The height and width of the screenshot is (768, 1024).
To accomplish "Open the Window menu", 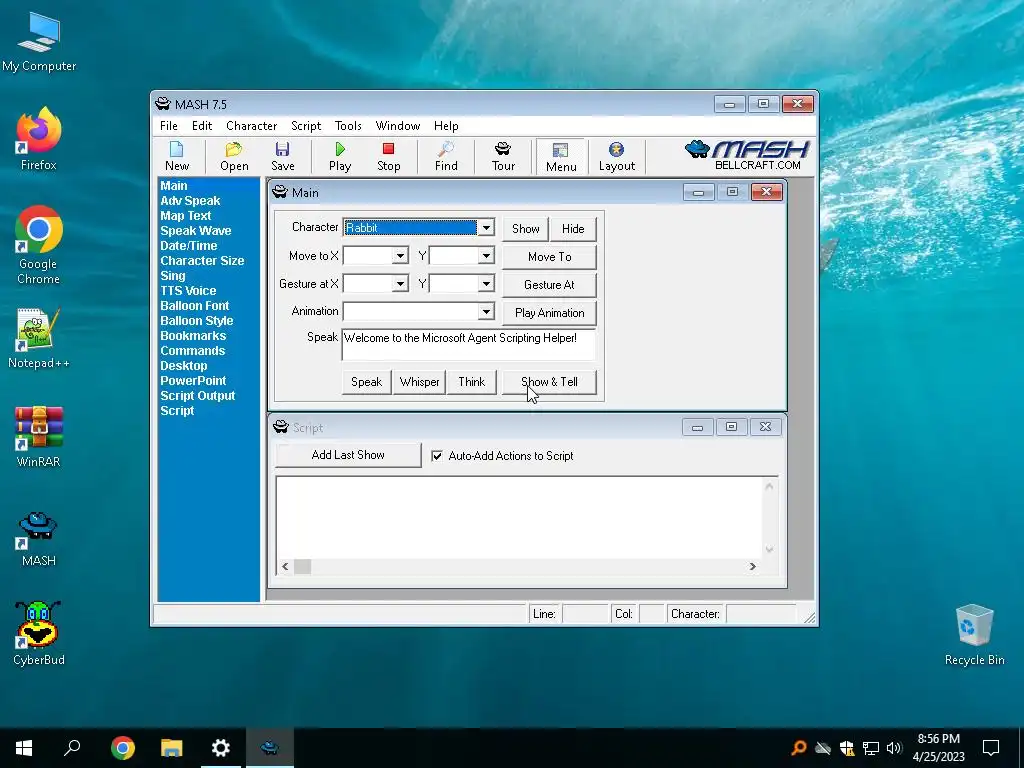I will click(x=397, y=126).
